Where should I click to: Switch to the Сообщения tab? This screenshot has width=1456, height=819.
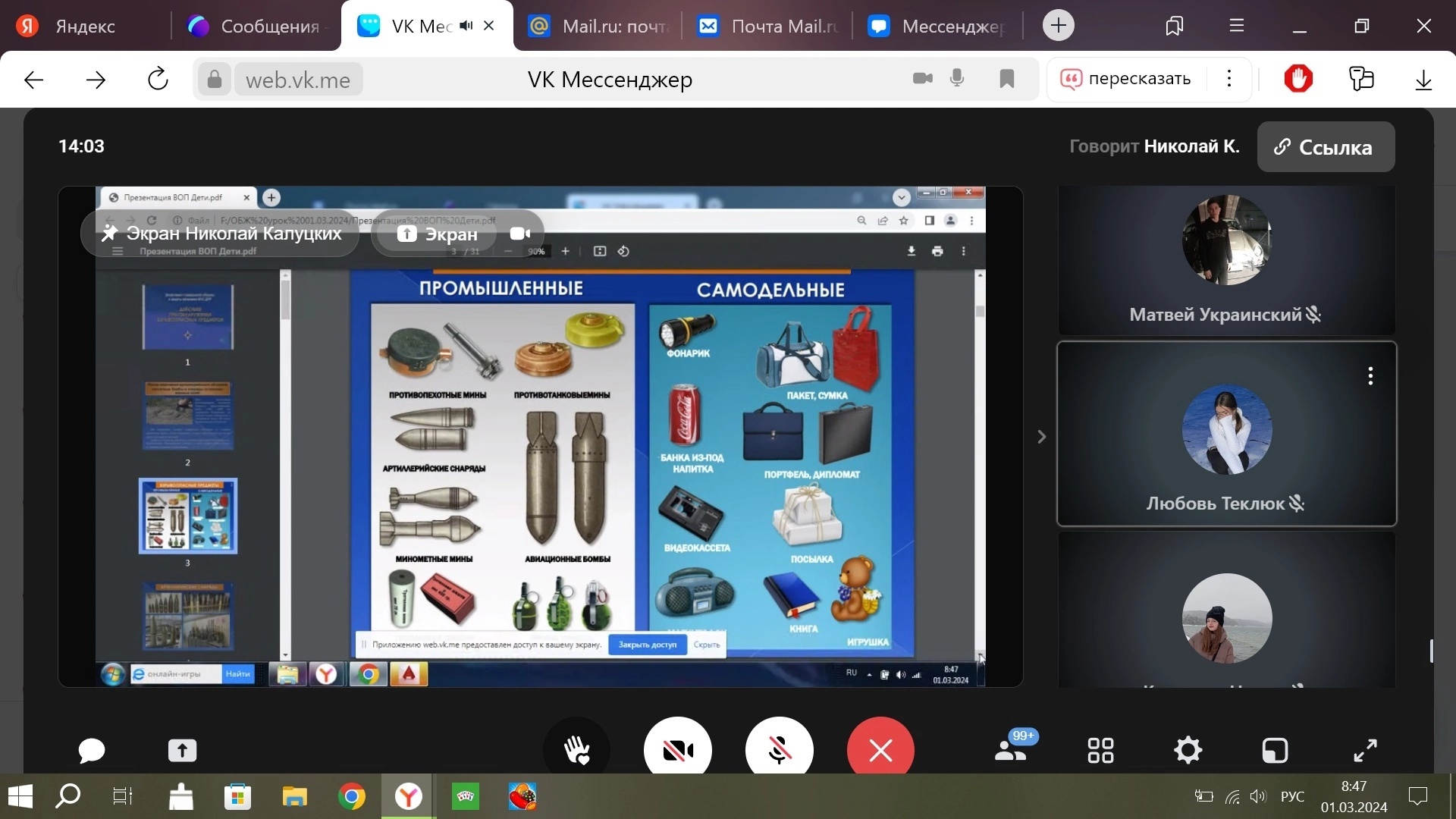click(256, 26)
